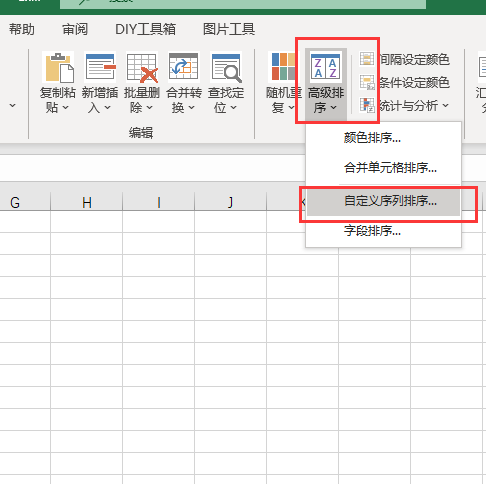Click the 间隔设定颜色 icon
The height and width of the screenshot is (484, 486).
(x=367, y=59)
